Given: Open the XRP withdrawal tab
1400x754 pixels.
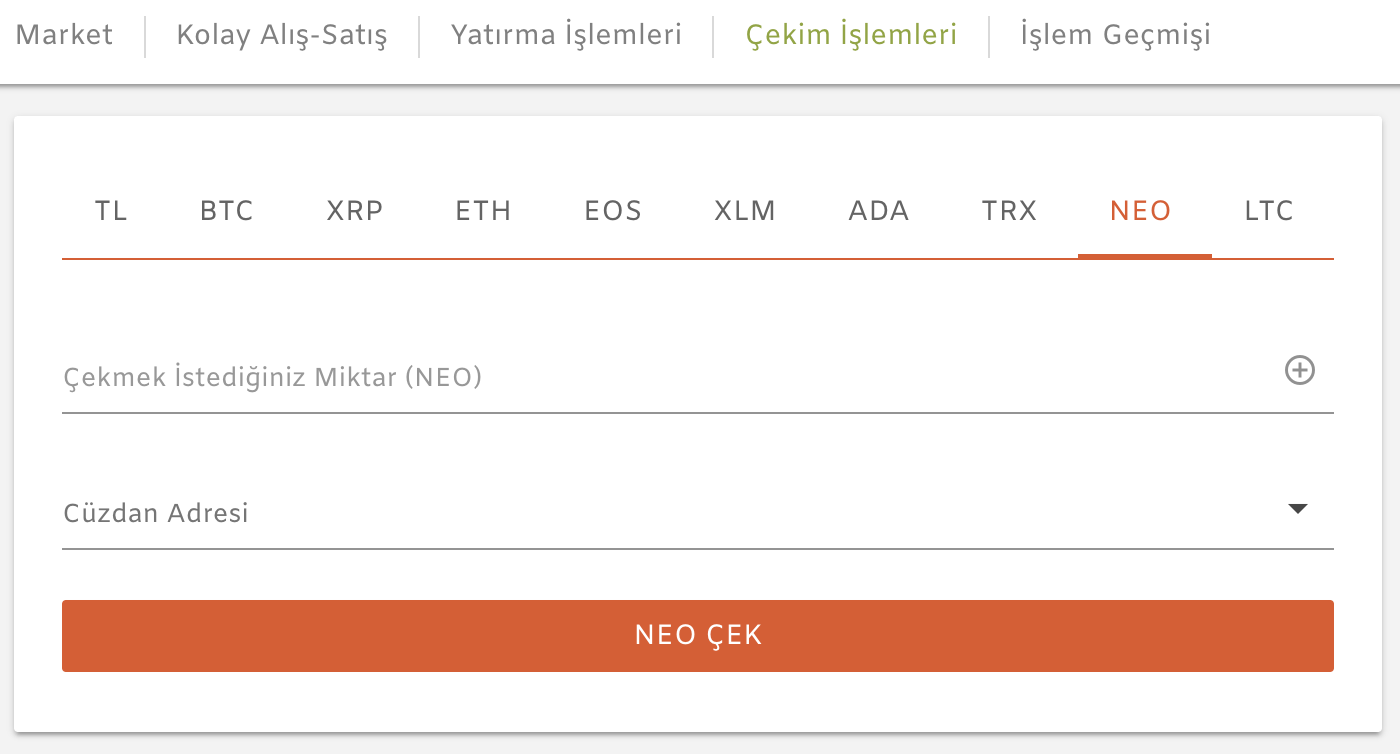Looking at the screenshot, I should (355, 212).
